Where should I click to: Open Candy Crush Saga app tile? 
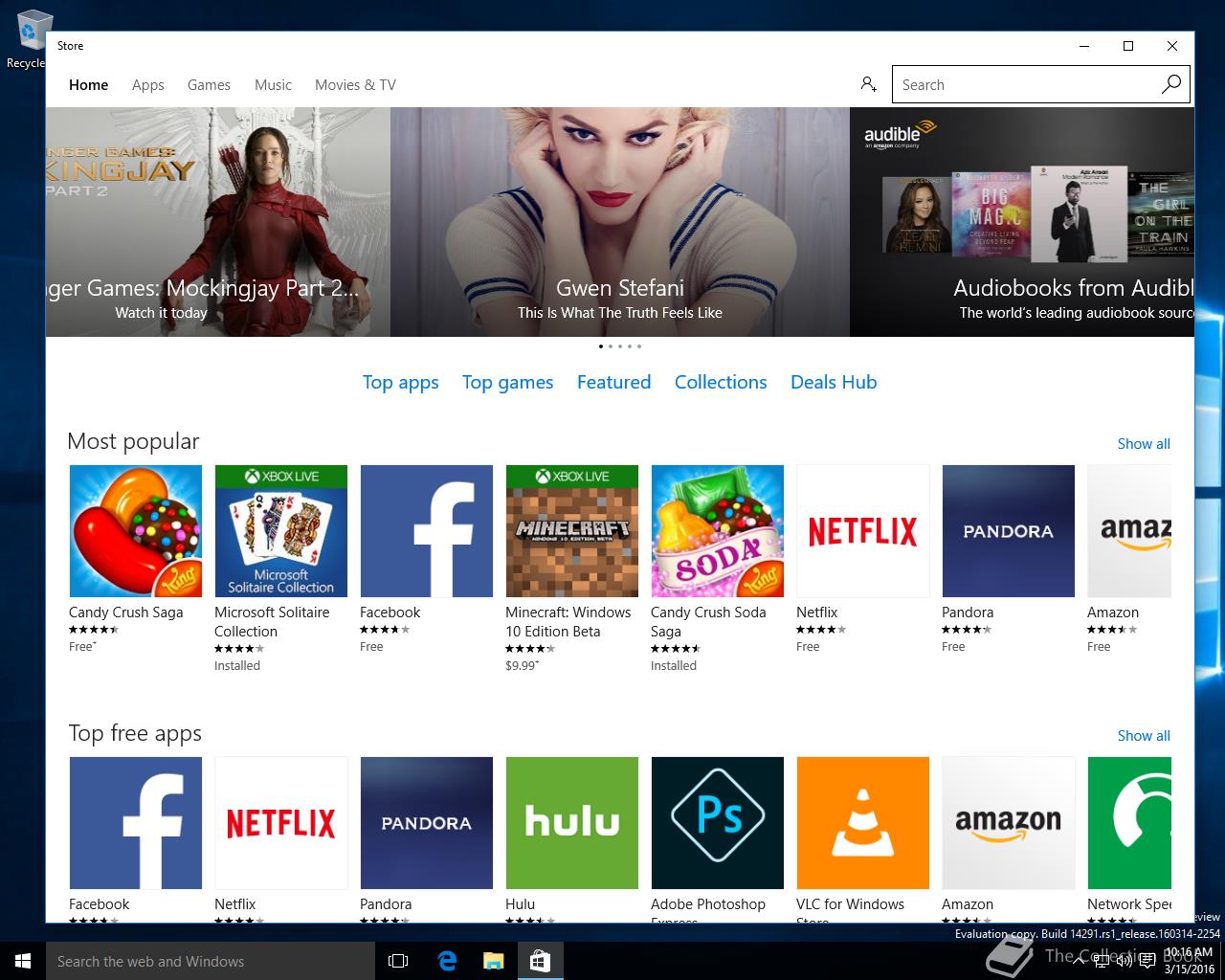pos(136,531)
